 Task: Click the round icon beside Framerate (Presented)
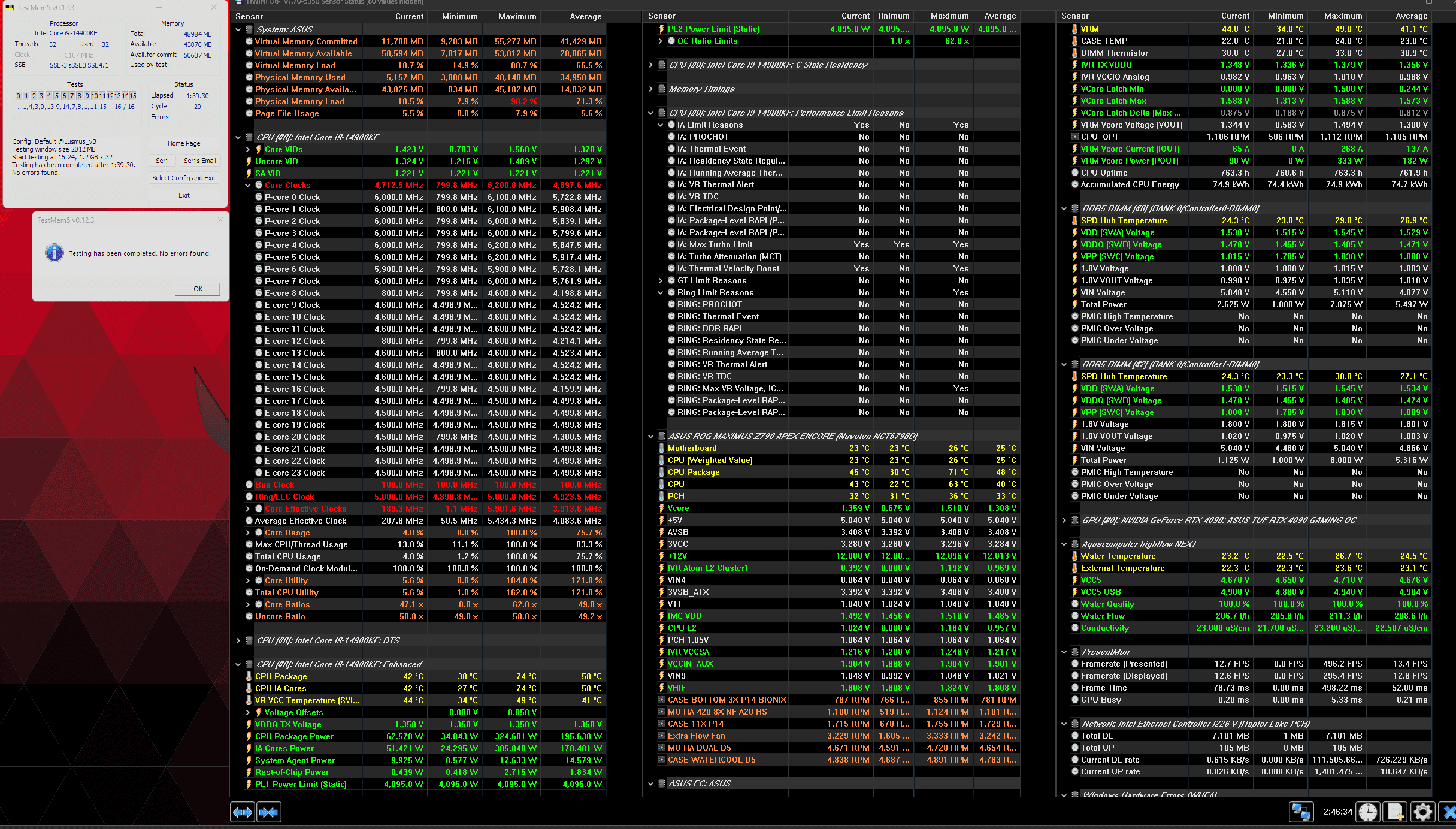tap(1075, 664)
